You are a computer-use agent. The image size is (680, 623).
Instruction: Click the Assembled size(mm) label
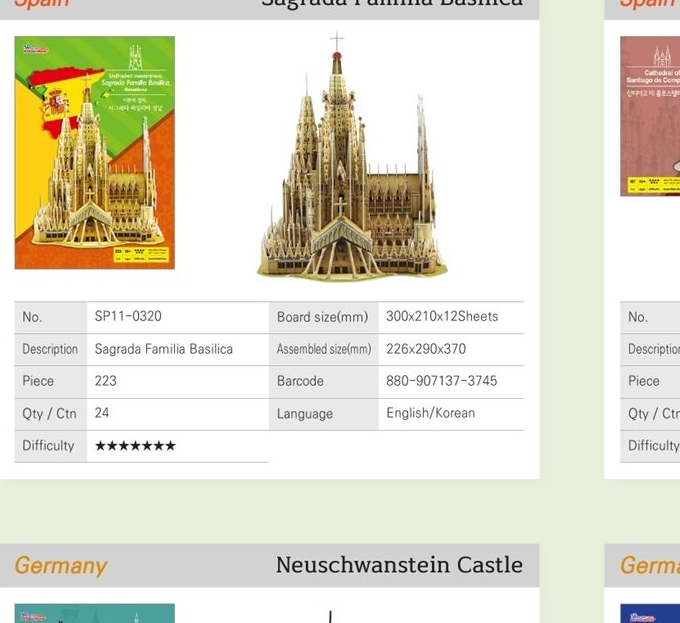point(324,349)
